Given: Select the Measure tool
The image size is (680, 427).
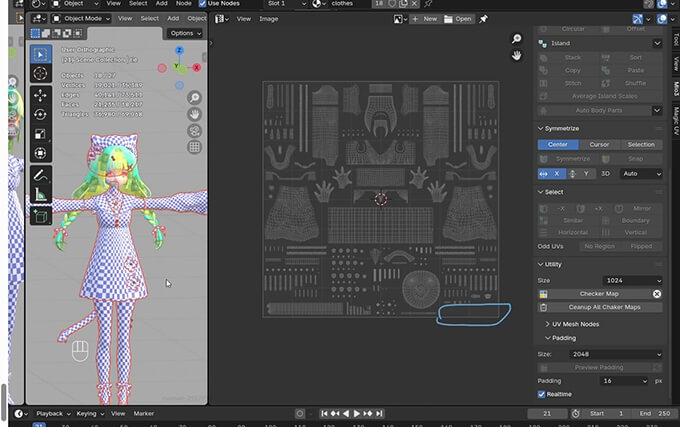Looking at the screenshot, I should click(40, 195).
